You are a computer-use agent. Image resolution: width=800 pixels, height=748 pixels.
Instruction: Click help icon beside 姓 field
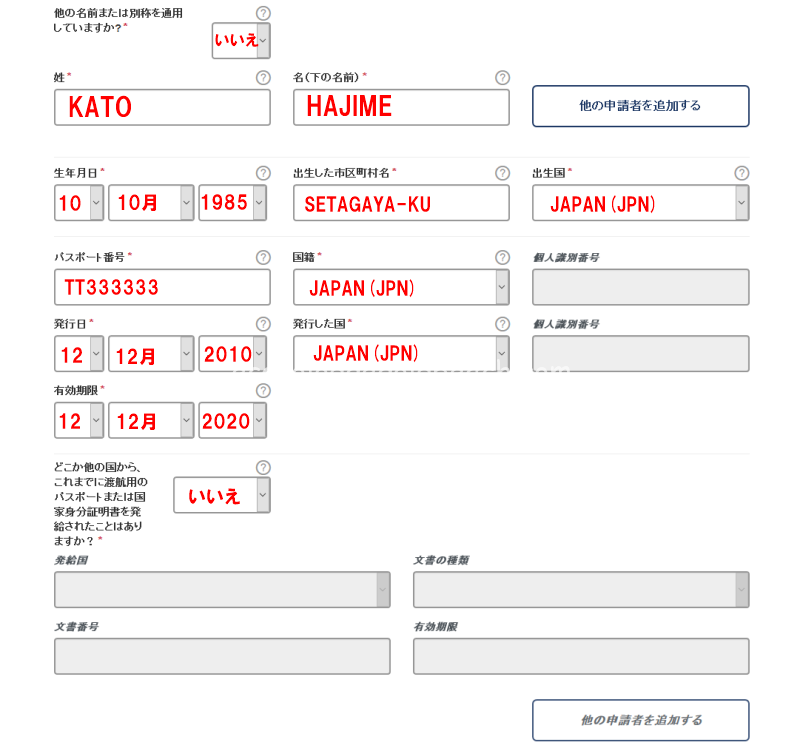(263, 78)
